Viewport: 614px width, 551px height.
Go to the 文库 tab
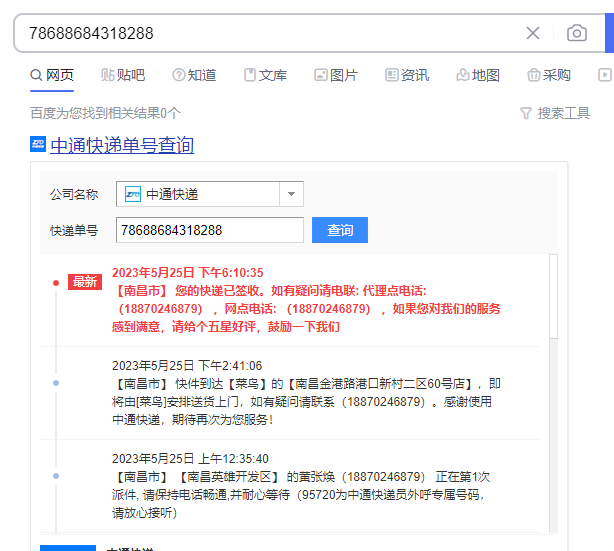tap(265, 75)
